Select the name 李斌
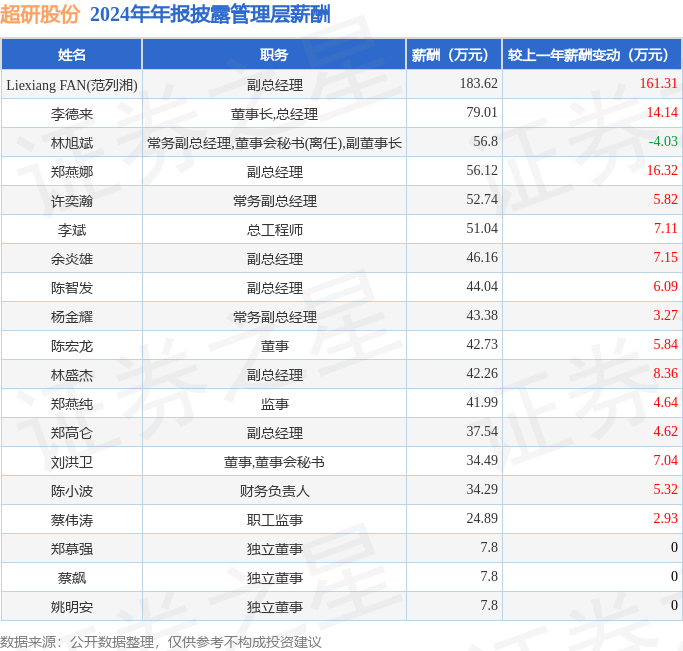This screenshot has width=683, height=651. point(72,230)
